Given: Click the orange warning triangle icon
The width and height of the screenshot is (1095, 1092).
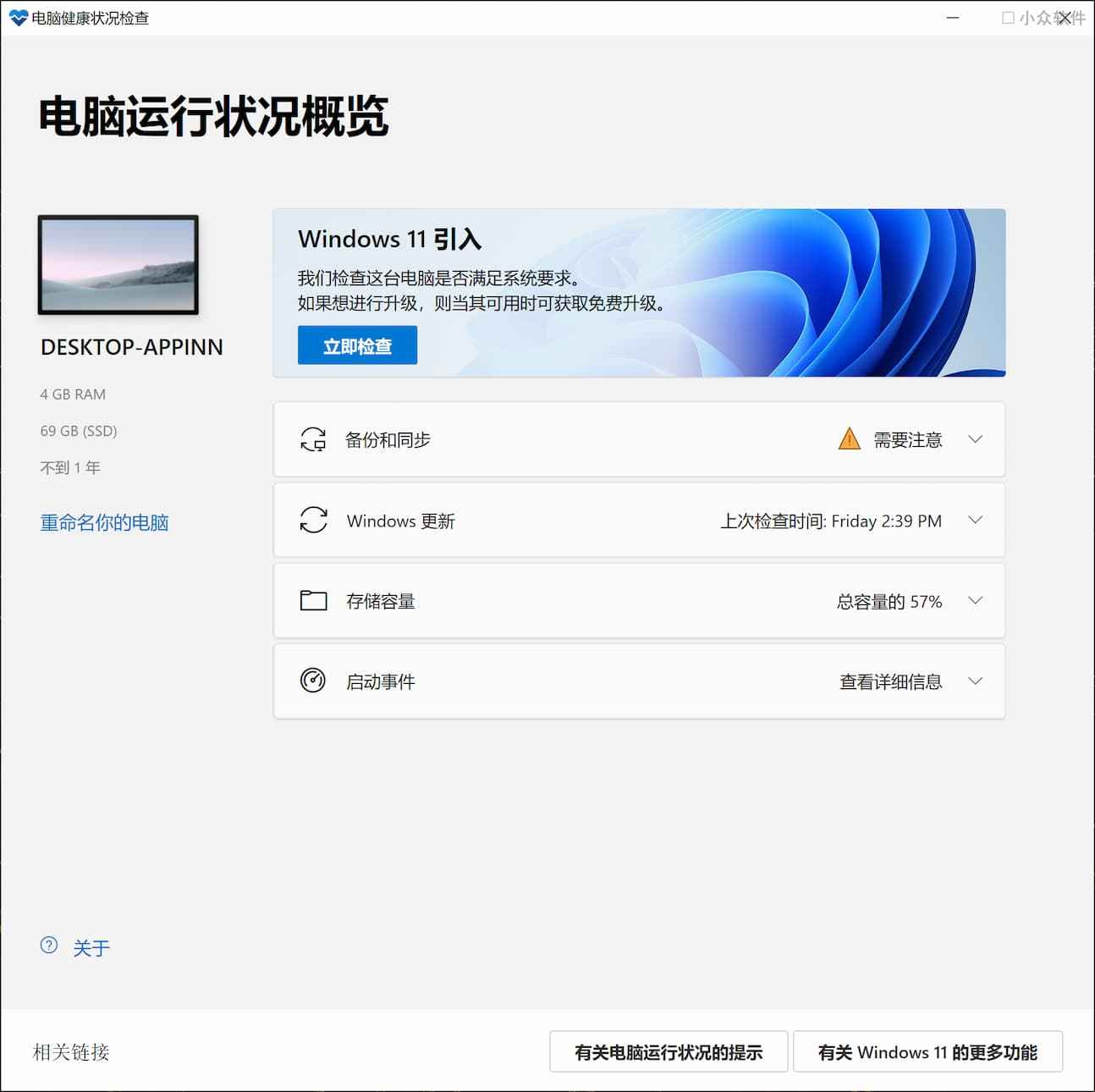Looking at the screenshot, I should pyautogui.click(x=849, y=438).
